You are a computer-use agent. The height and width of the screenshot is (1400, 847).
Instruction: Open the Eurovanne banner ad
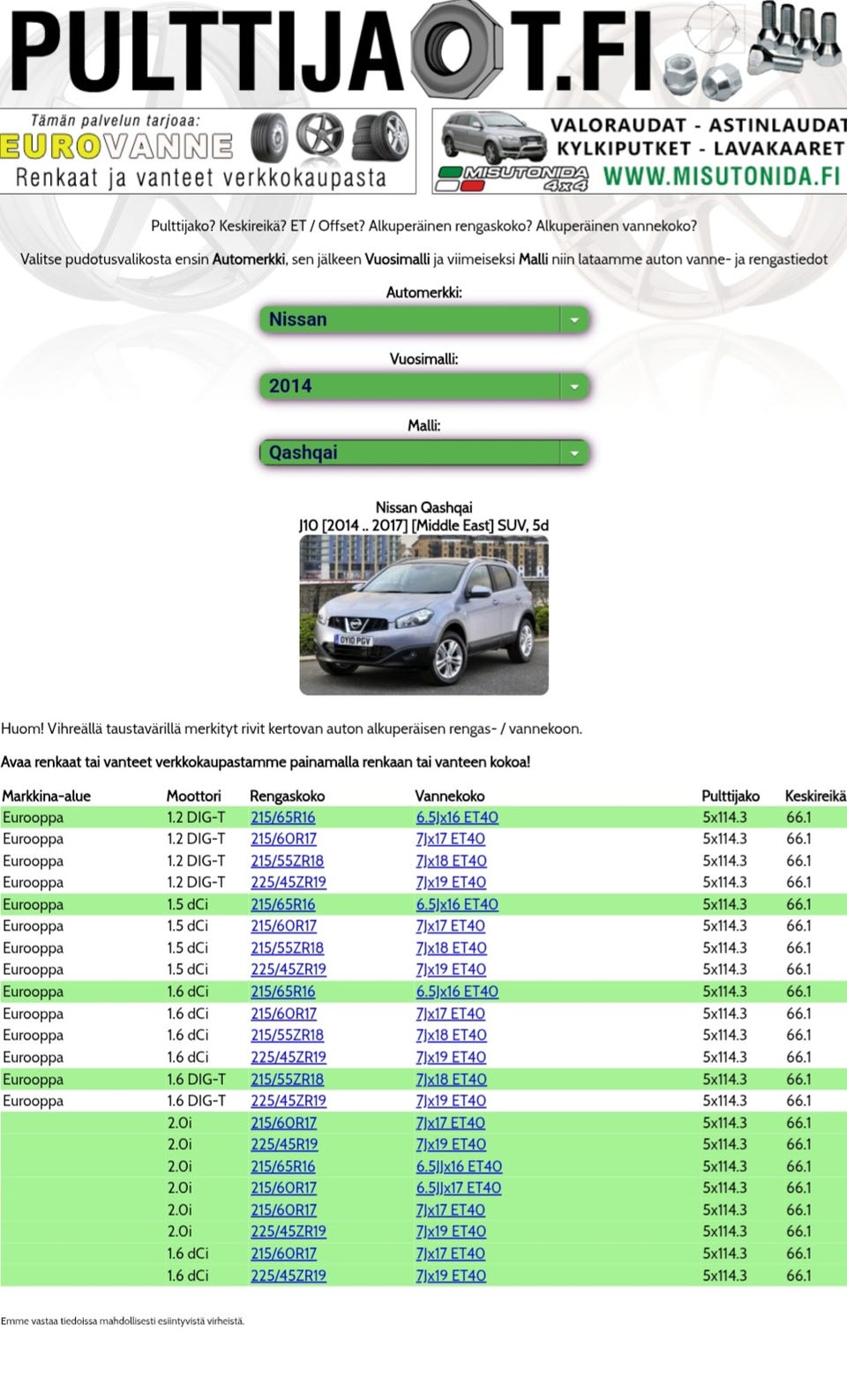[x=208, y=151]
